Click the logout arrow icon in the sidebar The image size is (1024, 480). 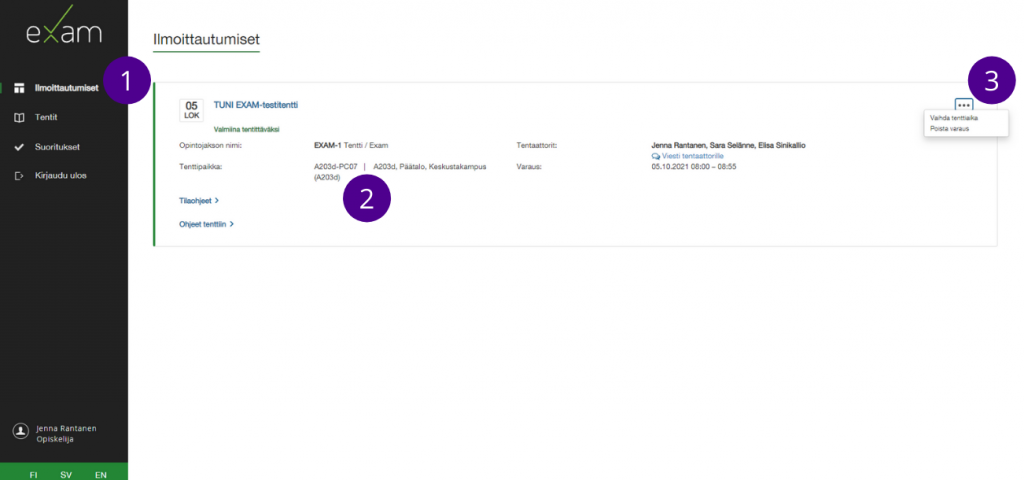point(20,176)
